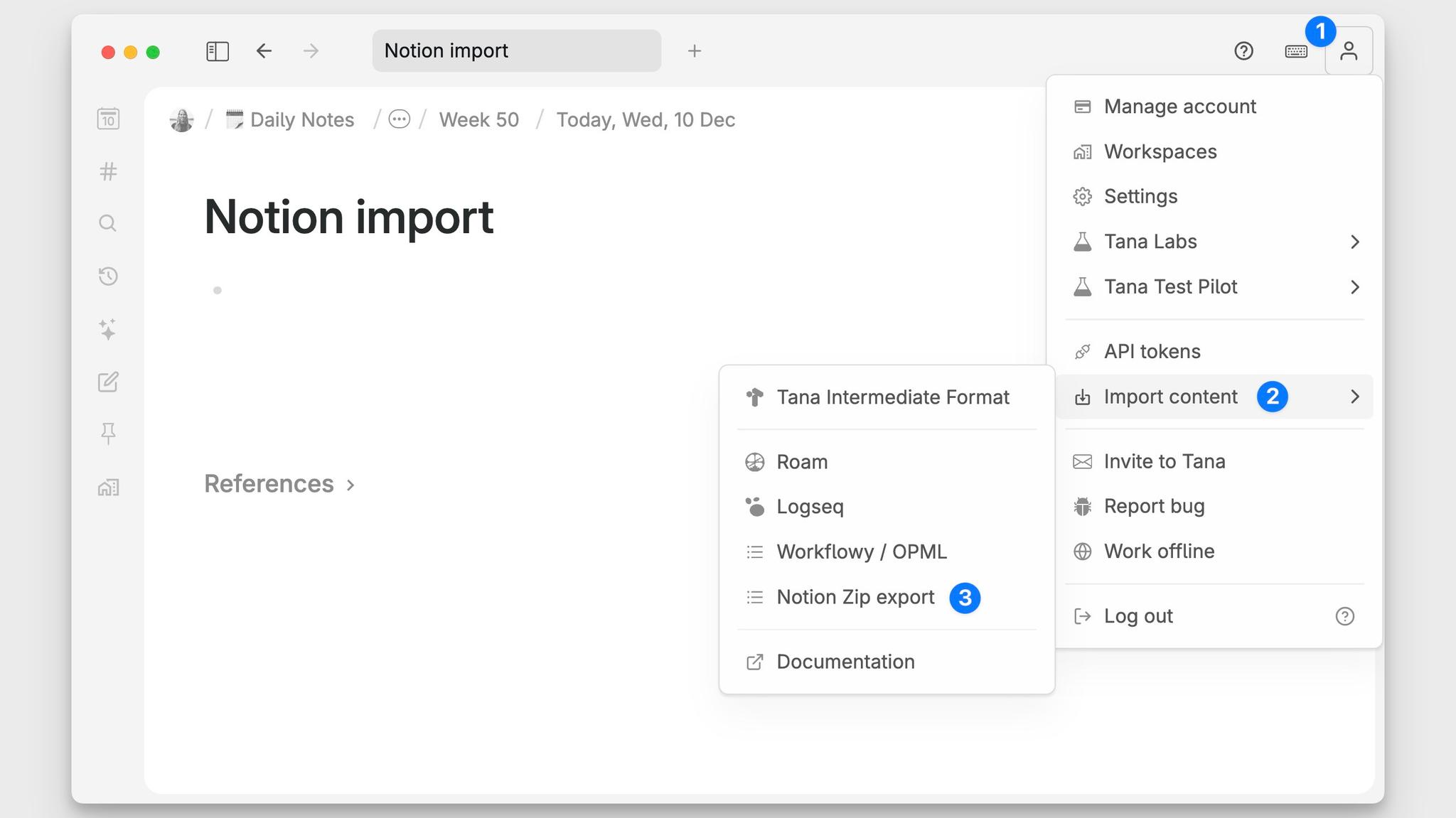Screen dimensions: 1456x818
Task: Click the quick note edit icon
Action: coord(108,382)
